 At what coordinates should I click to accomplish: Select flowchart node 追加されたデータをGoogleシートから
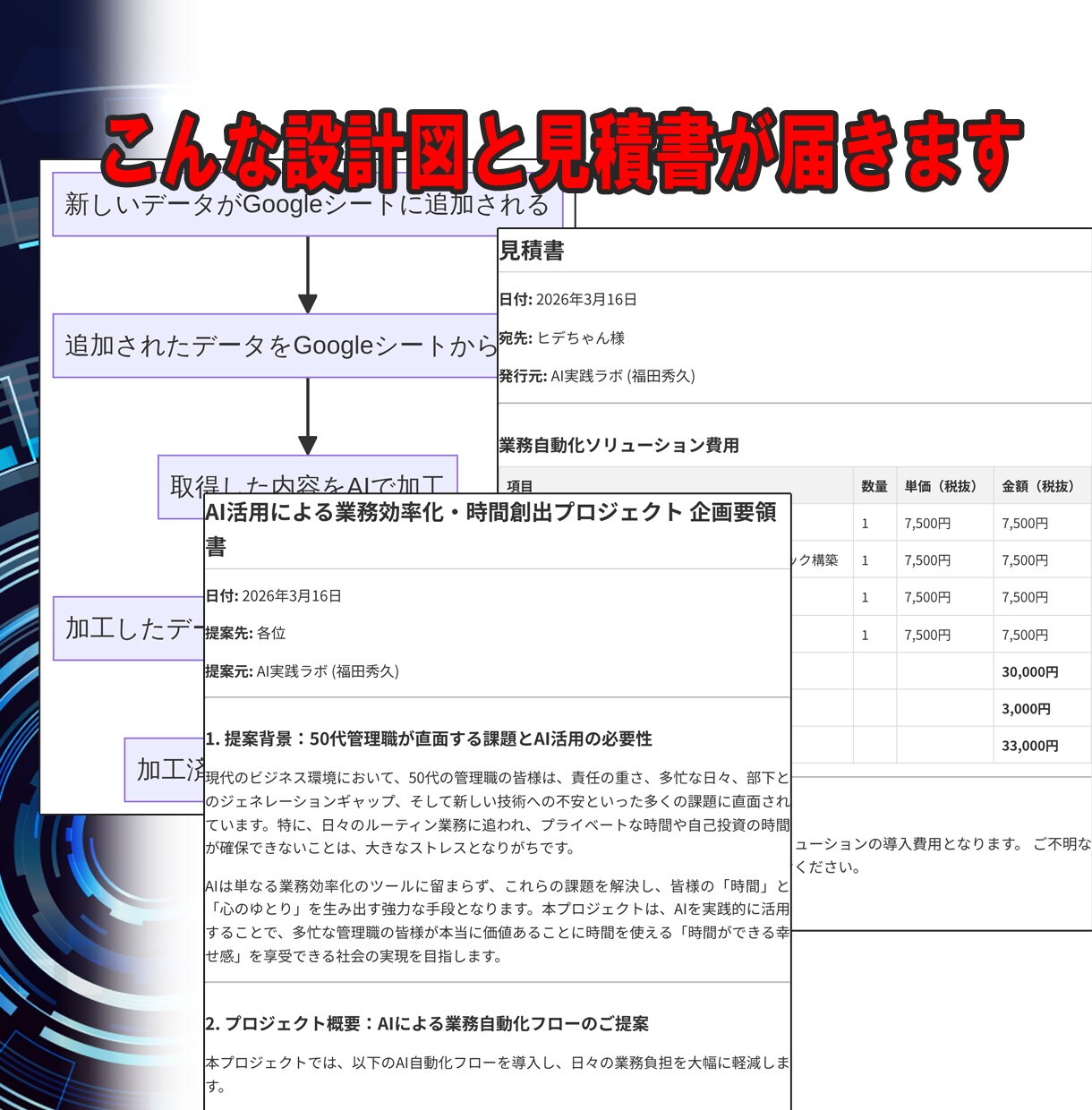(x=276, y=346)
